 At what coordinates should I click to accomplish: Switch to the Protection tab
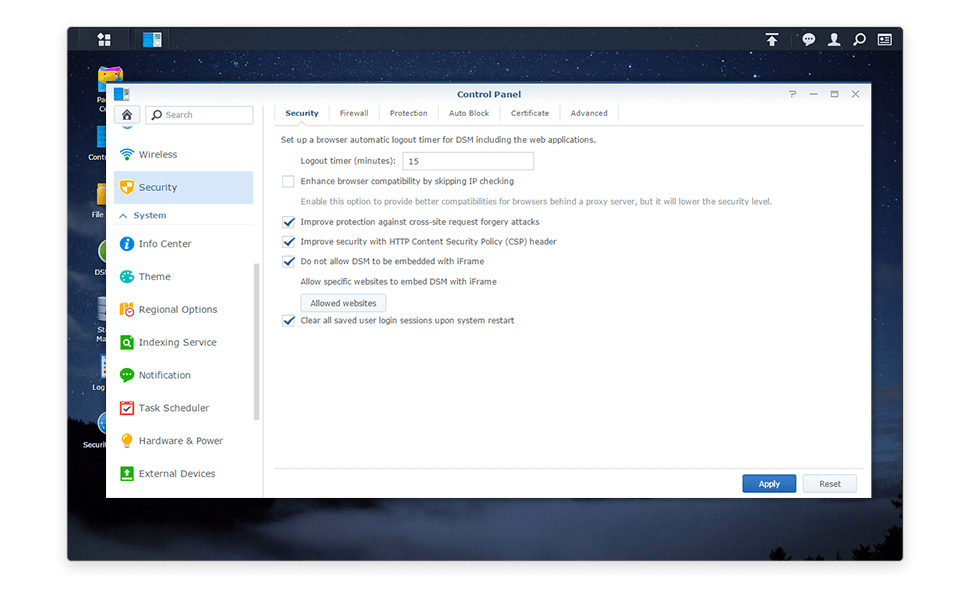(x=409, y=113)
